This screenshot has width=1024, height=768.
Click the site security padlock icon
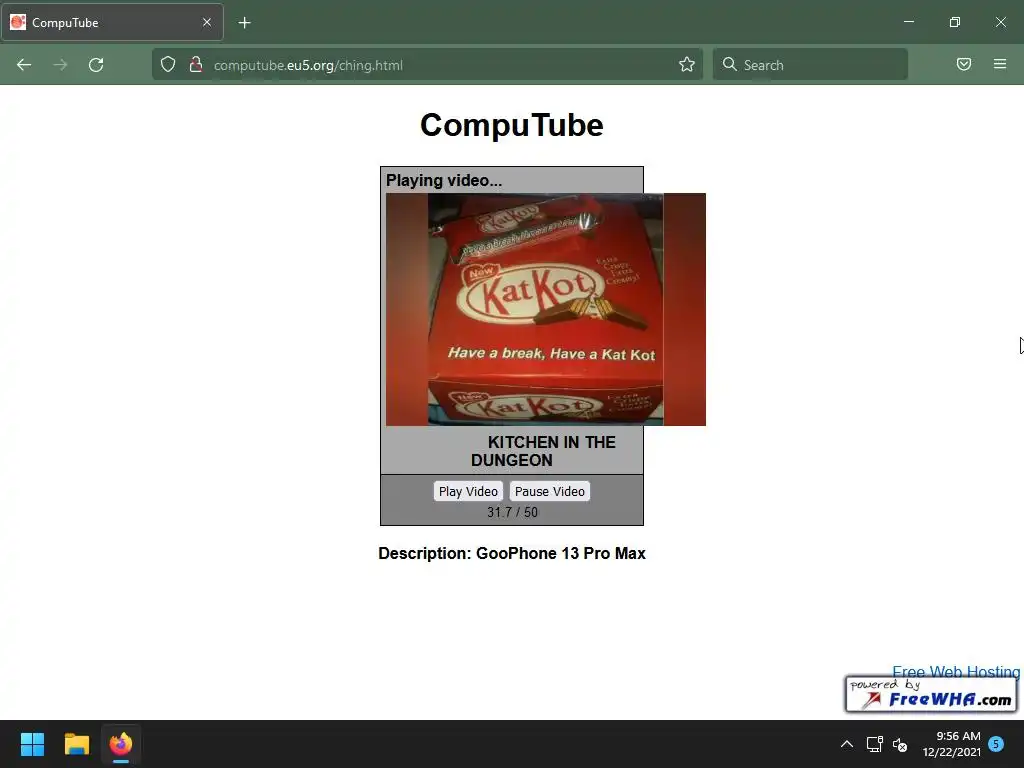(x=195, y=65)
